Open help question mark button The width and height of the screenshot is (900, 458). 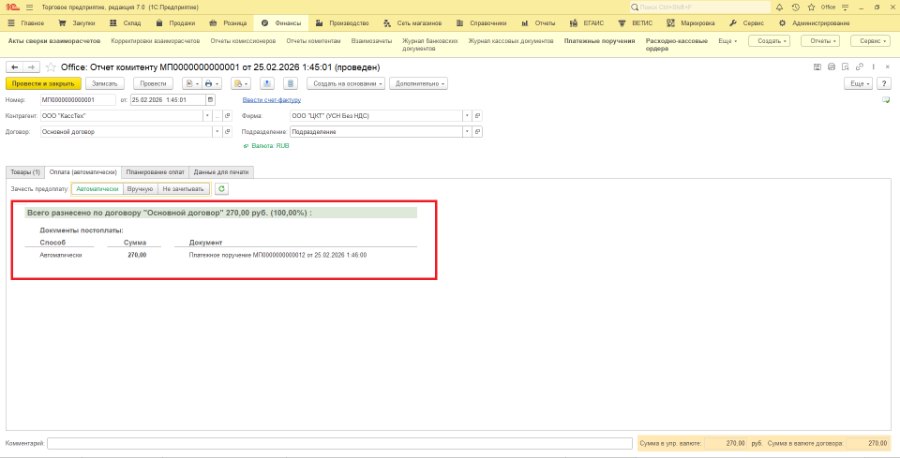click(885, 84)
